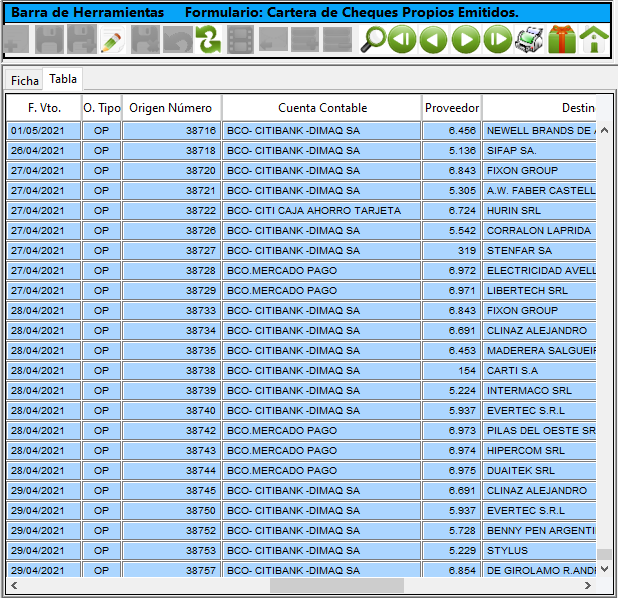Image resolution: width=618 pixels, height=598 pixels.
Task: Sort by the F. Vto. column header
Action: coord(44,108)
